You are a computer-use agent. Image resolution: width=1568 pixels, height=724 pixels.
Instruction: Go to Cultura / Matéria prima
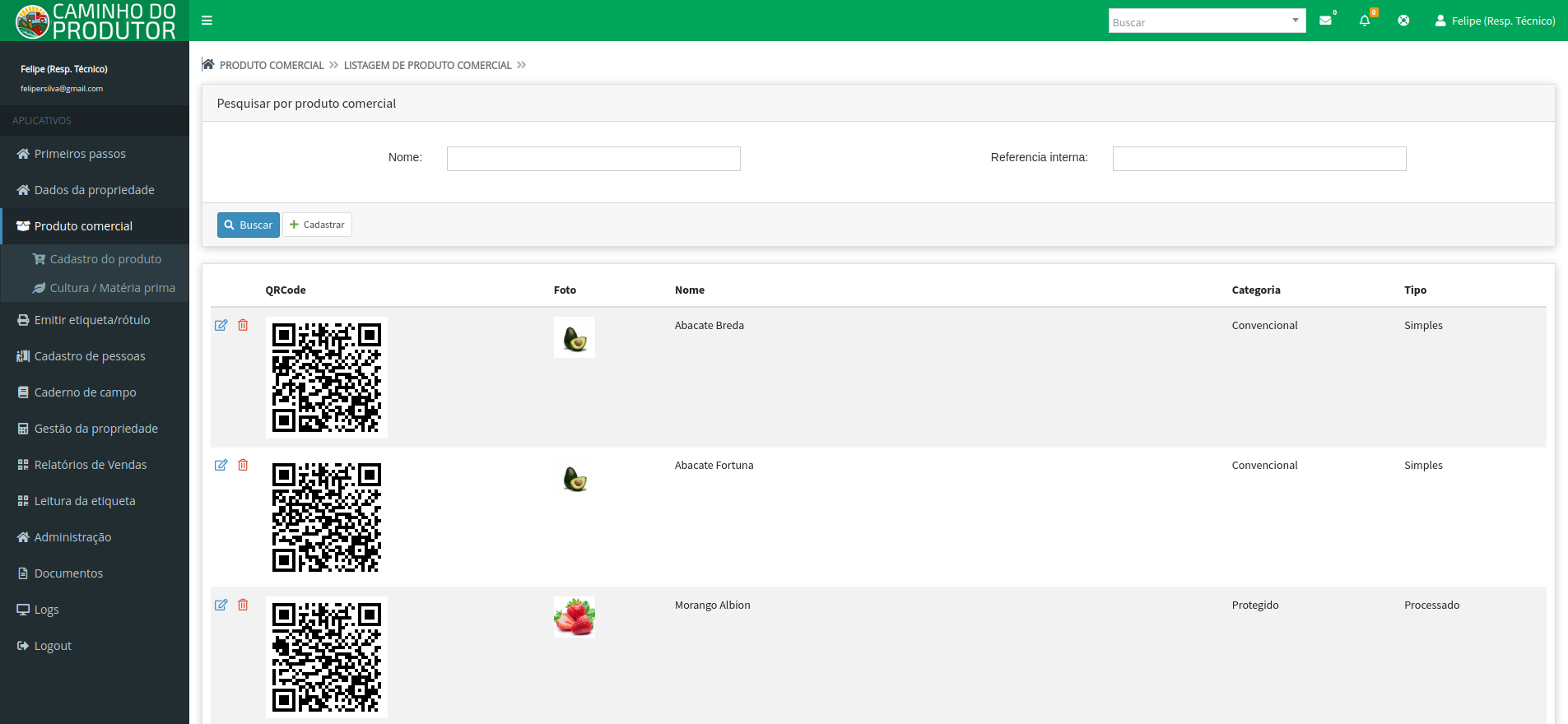click(112, 288)
